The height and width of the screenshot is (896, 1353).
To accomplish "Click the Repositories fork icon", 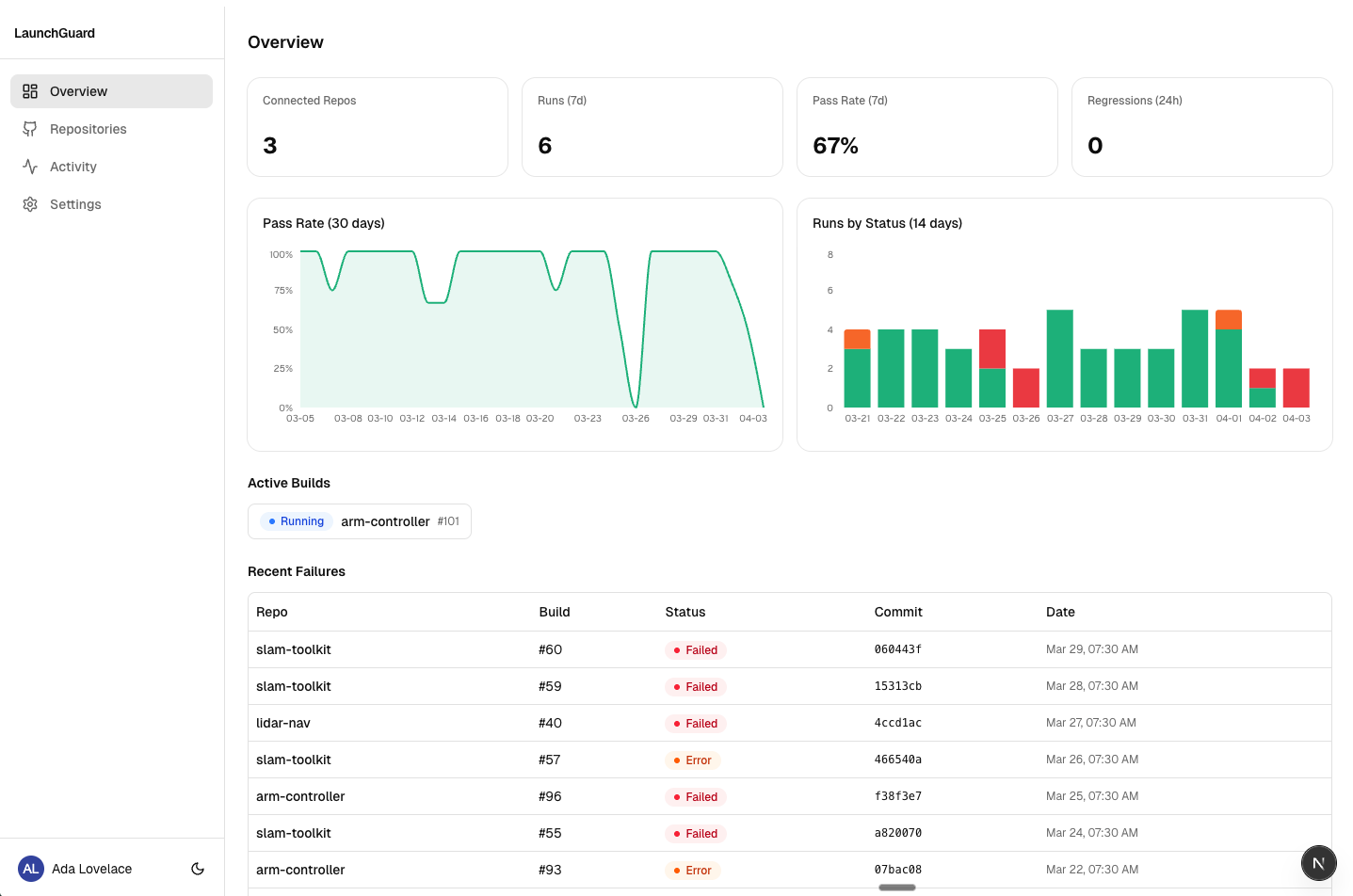I will [30, 129].
